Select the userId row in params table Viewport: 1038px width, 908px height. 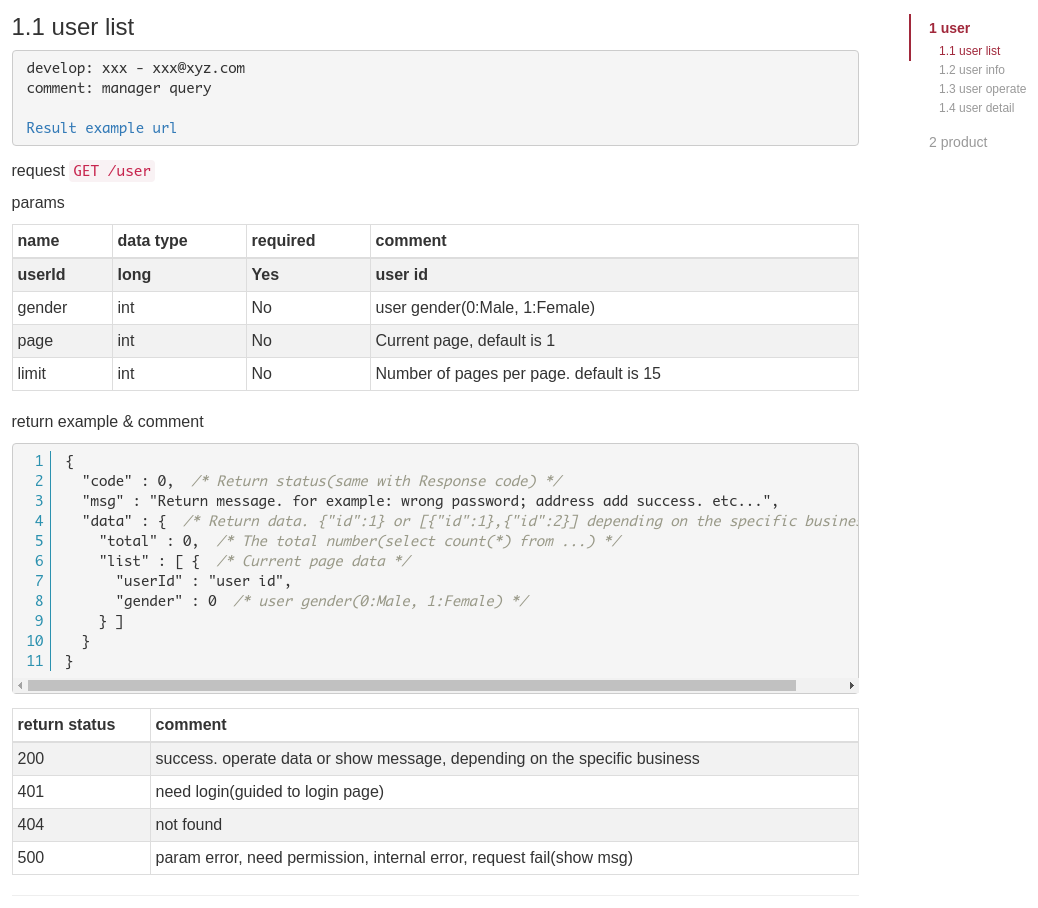point(435,275)
